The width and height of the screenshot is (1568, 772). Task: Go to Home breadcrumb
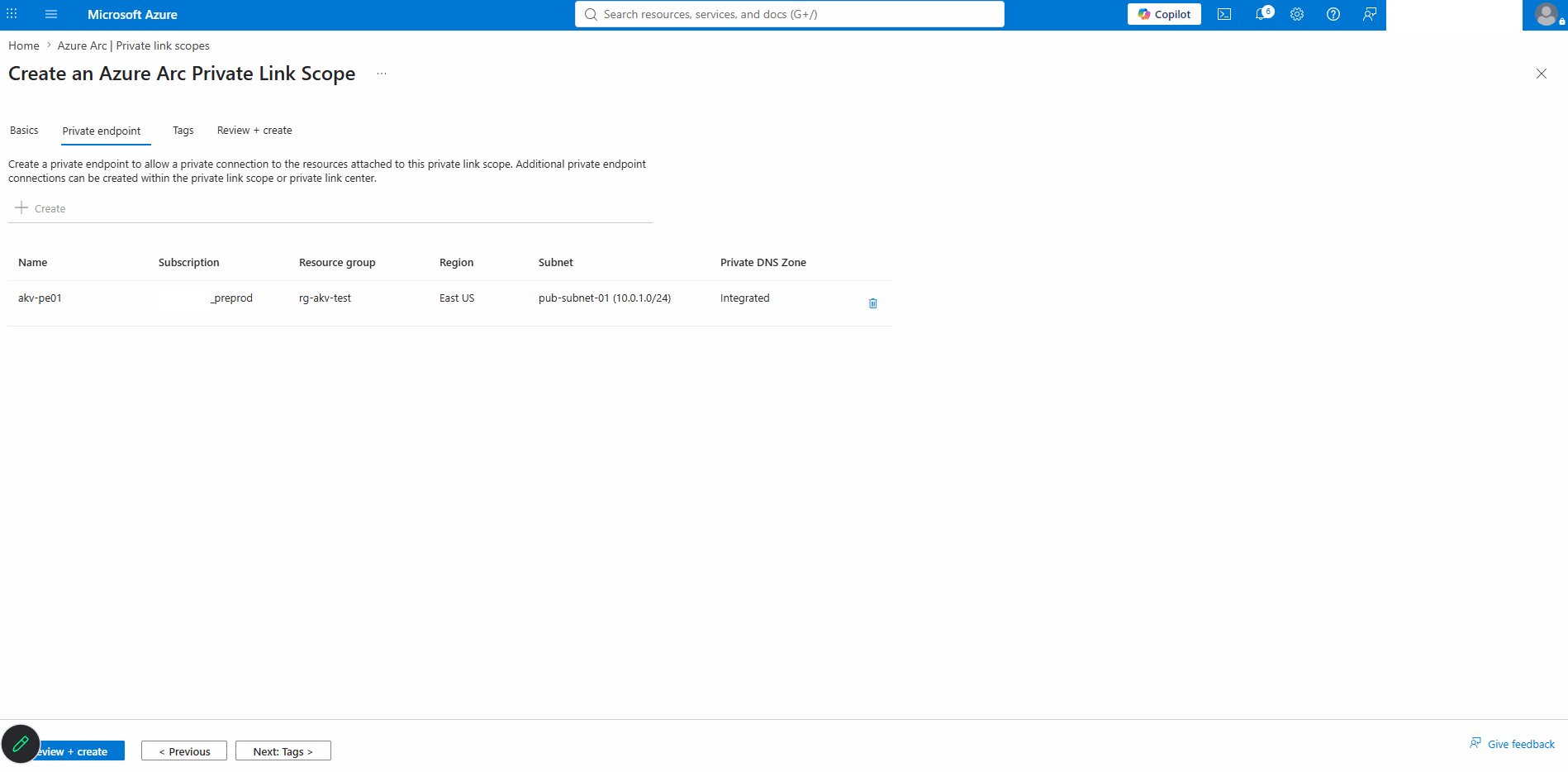click(x=24, y=45)
